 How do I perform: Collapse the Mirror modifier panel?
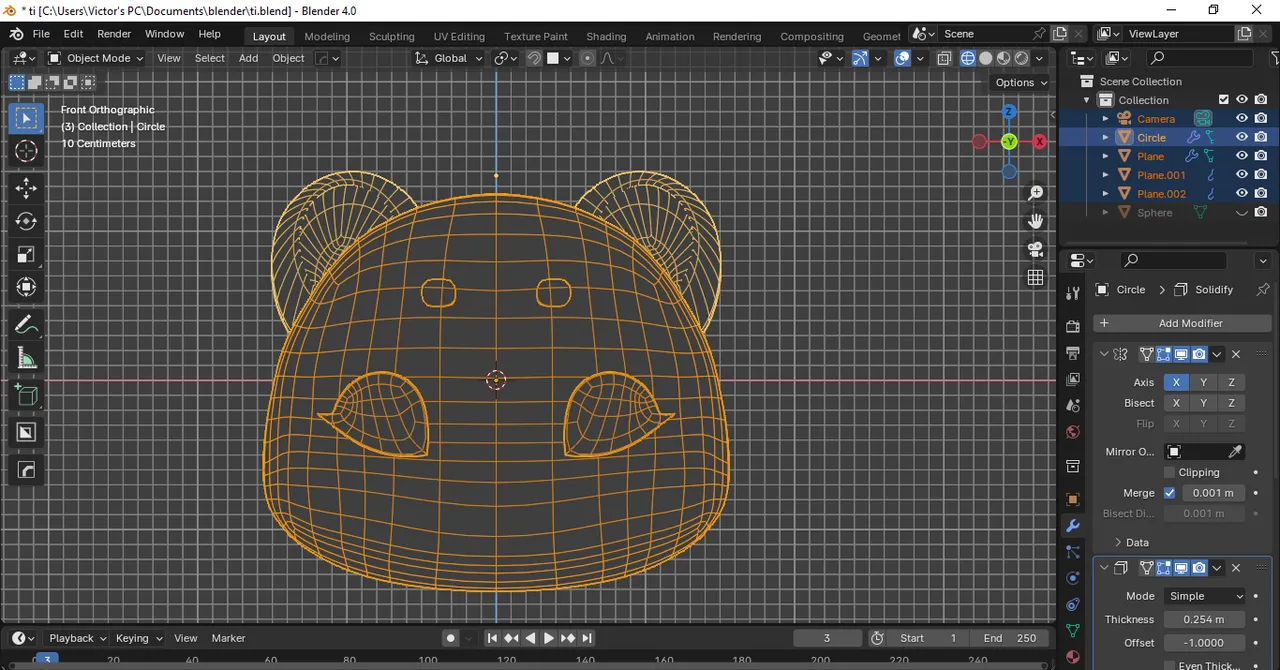click(x=1104, y=354)
